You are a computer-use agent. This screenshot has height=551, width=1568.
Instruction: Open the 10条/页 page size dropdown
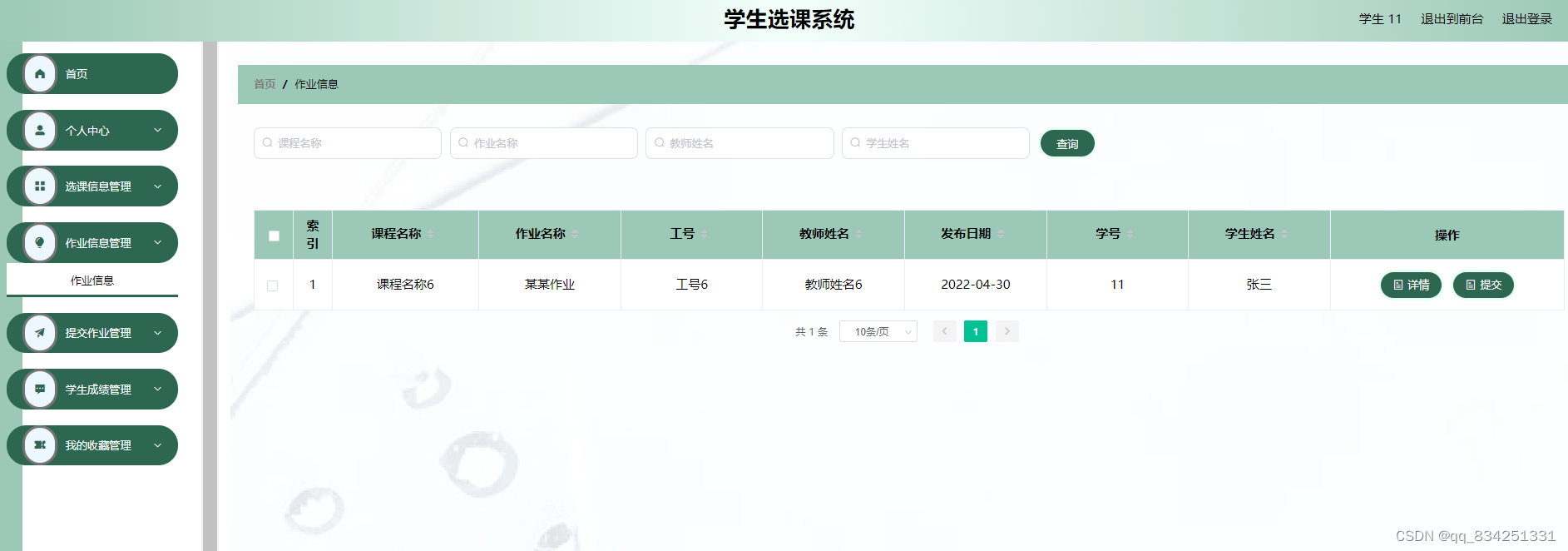[x=878, y=331]
